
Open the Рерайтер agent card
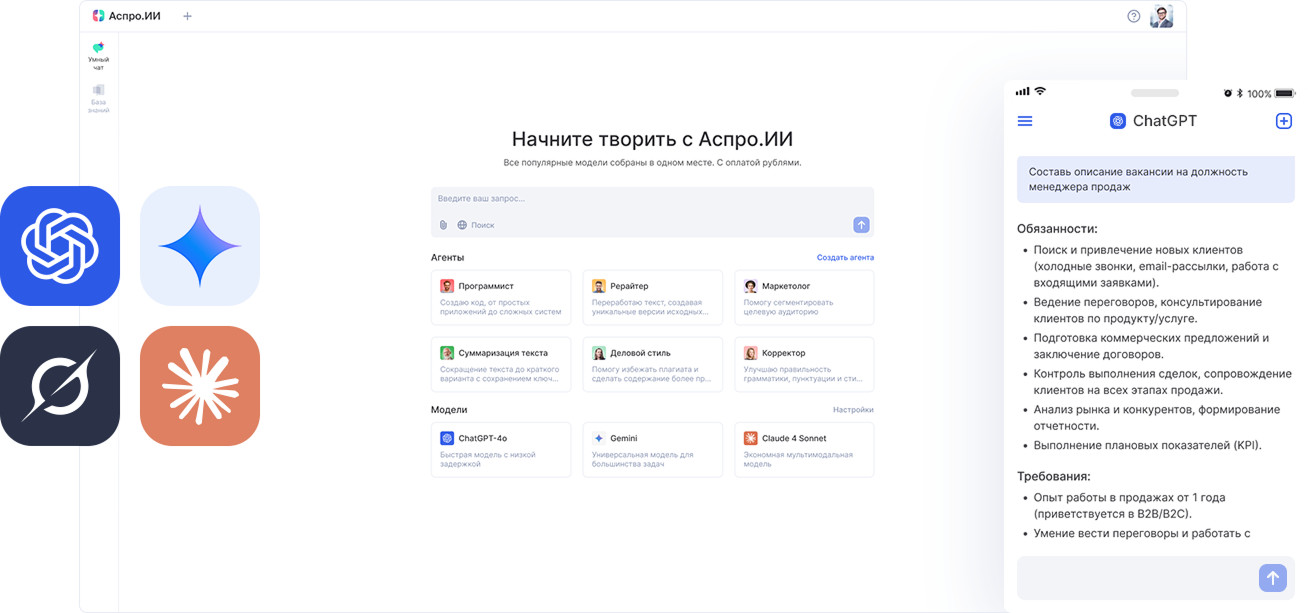coord(652,297)
